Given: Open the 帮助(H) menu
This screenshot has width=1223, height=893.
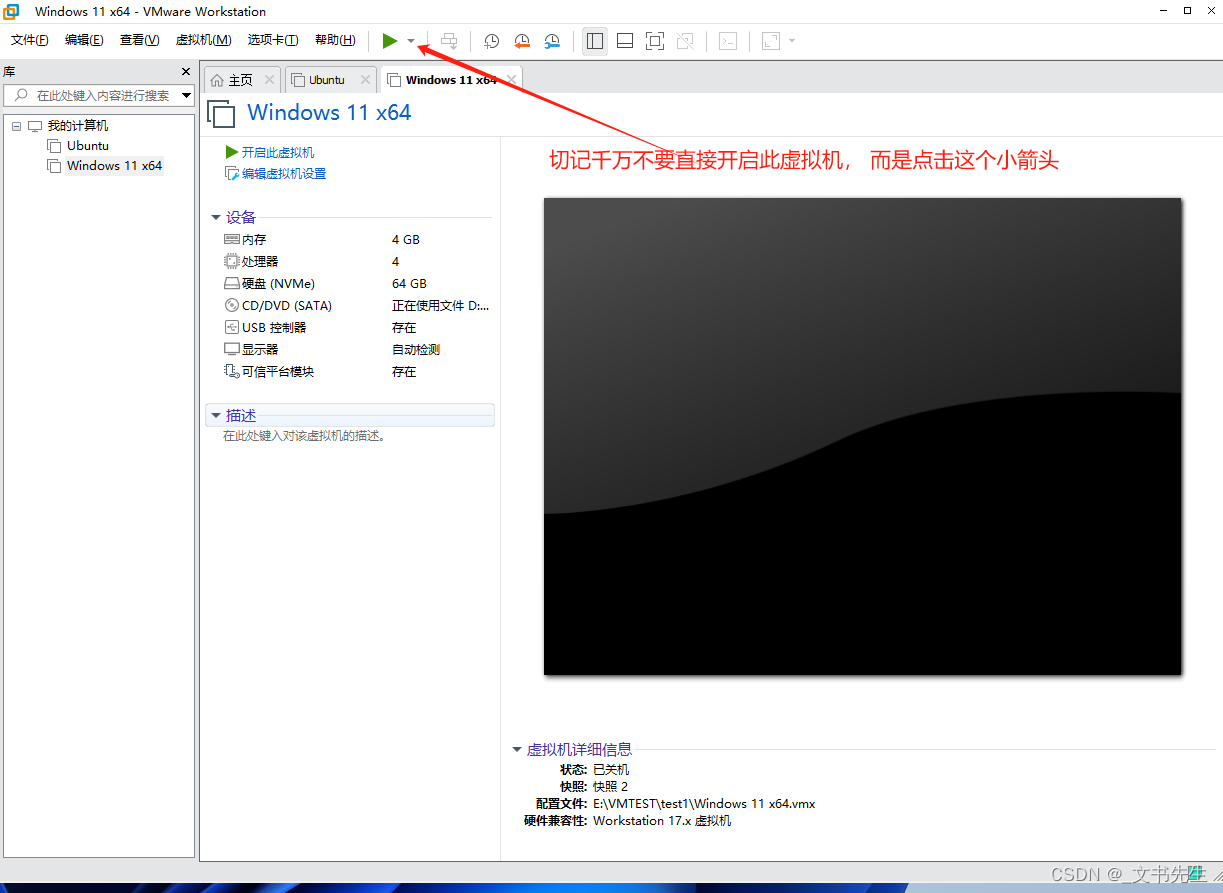Looking at the screenshot, I should coord(335,40).
